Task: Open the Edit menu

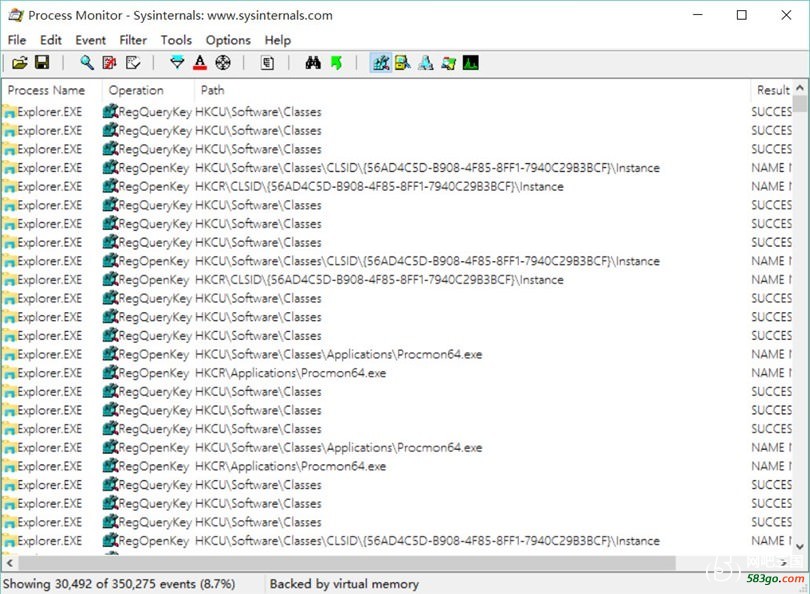Action: [x=51, y=40]
